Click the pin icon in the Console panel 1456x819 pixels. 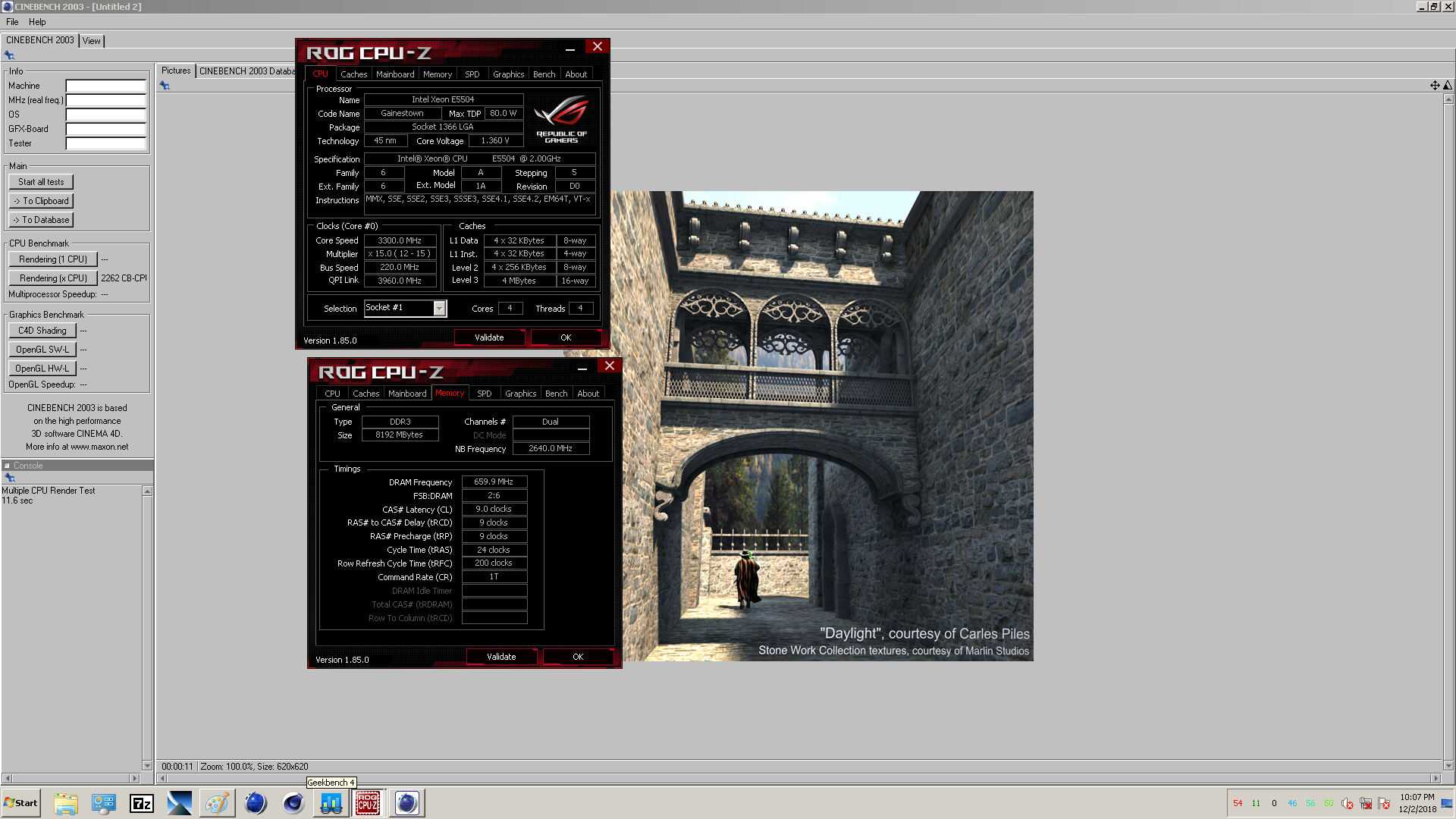coord(10,478)
